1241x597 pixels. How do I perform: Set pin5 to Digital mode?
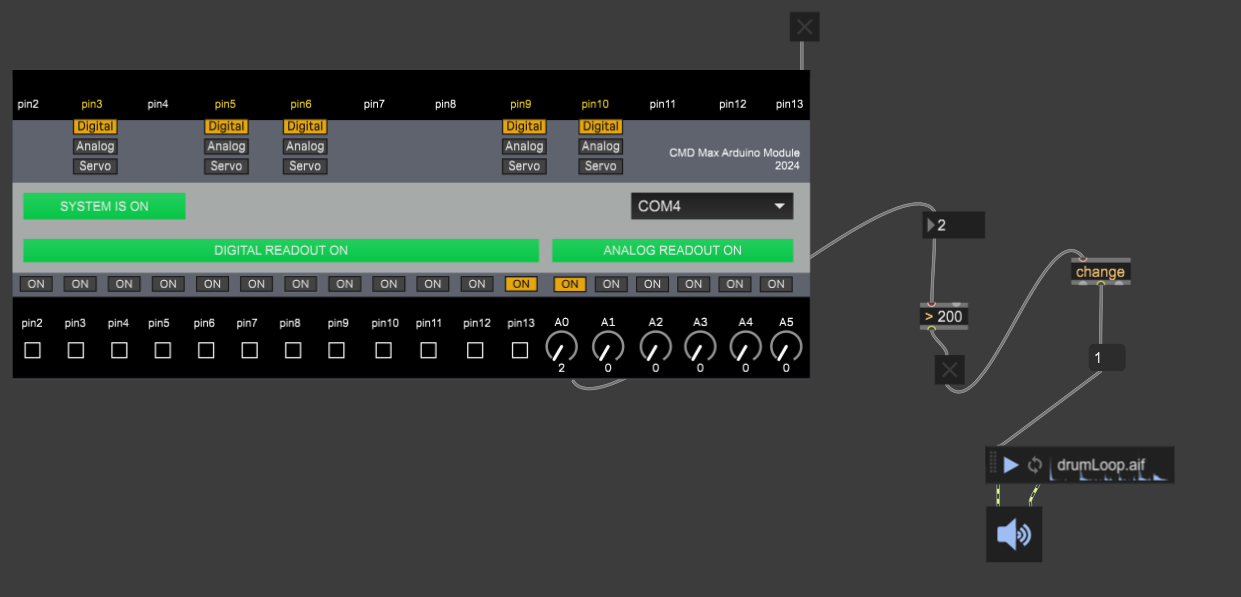click(226, 126)
